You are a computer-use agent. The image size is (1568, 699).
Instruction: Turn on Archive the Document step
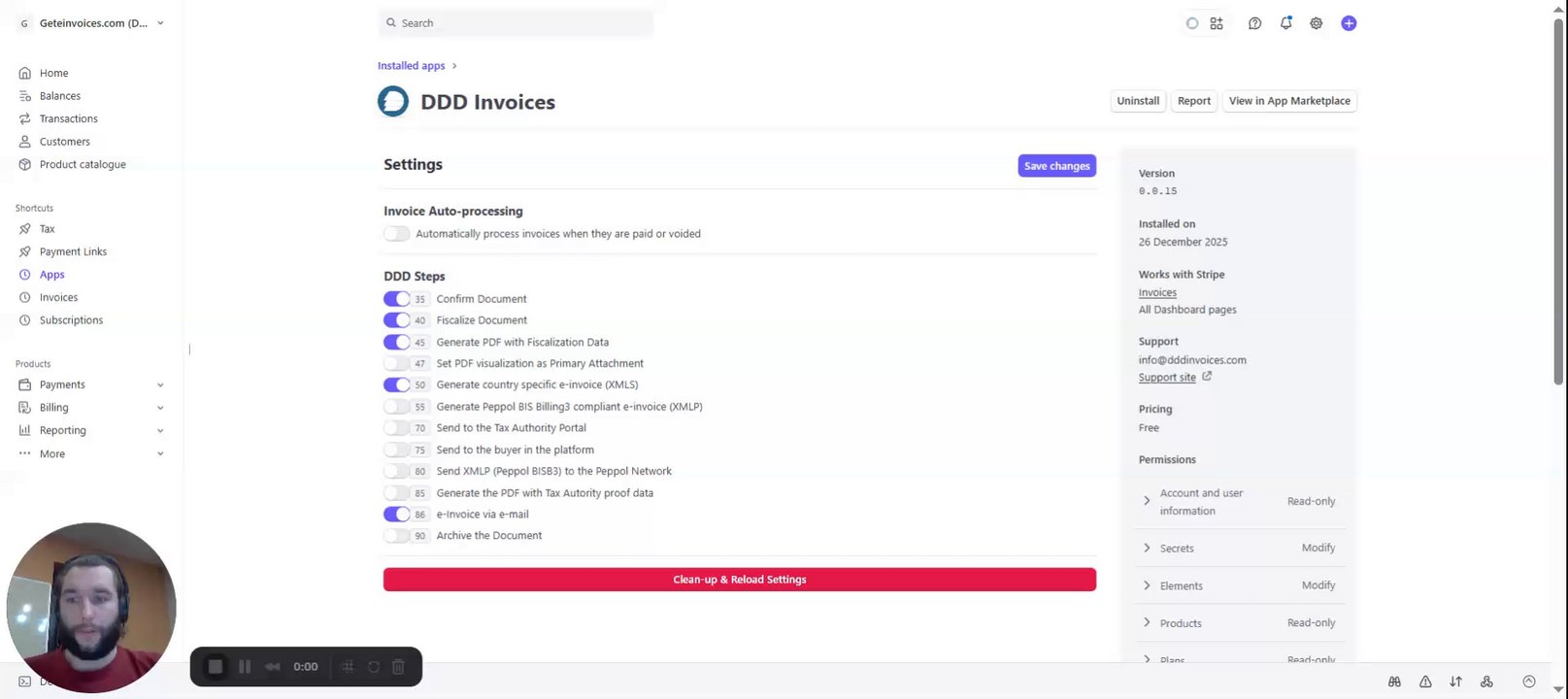click(396, 536)
